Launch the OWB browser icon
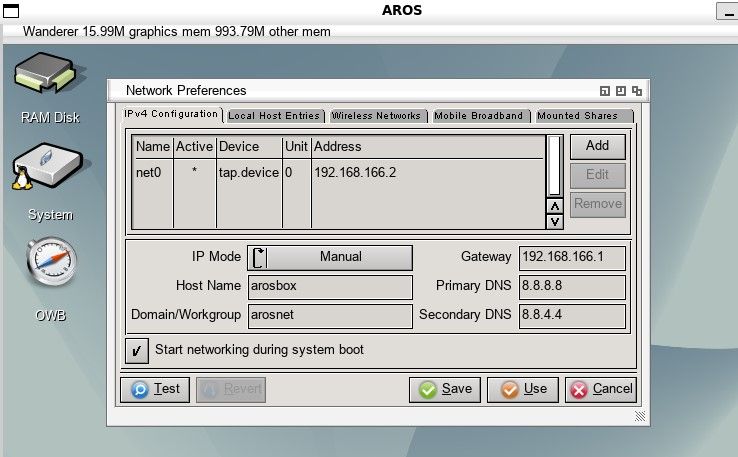738x457 pixels. pos(51,262)
